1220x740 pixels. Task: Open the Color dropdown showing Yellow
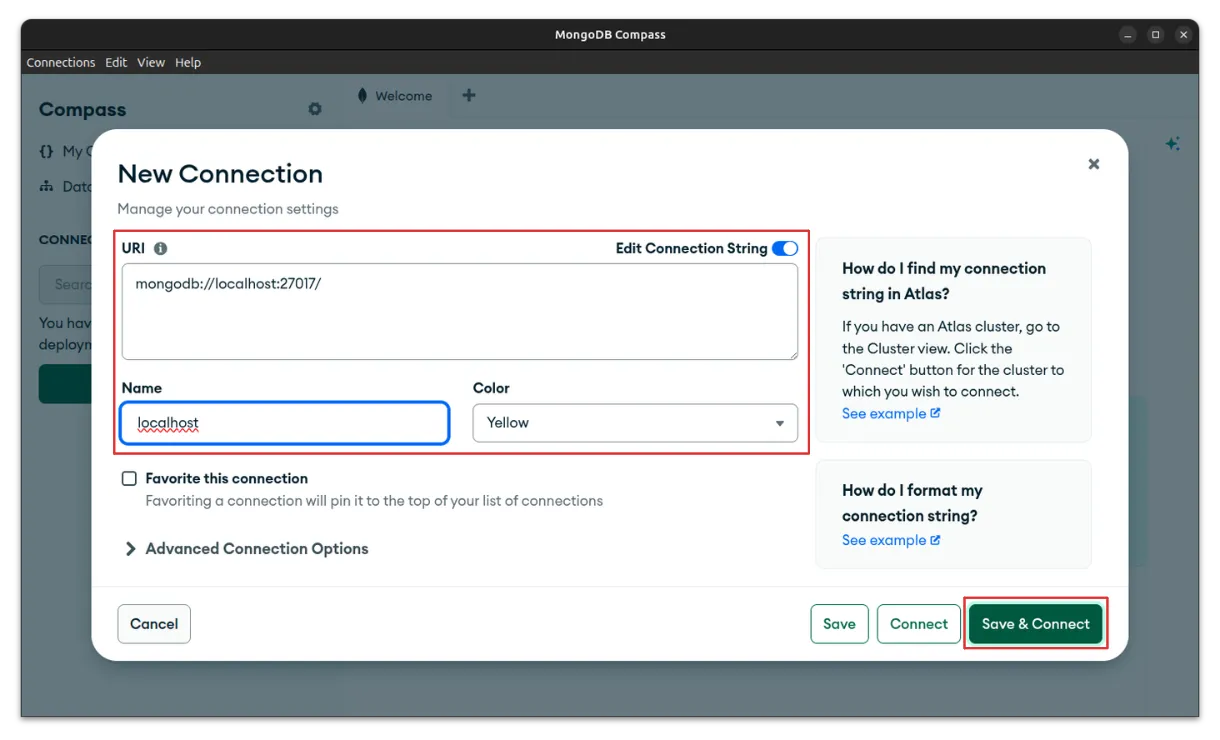[x=635, y=423]
